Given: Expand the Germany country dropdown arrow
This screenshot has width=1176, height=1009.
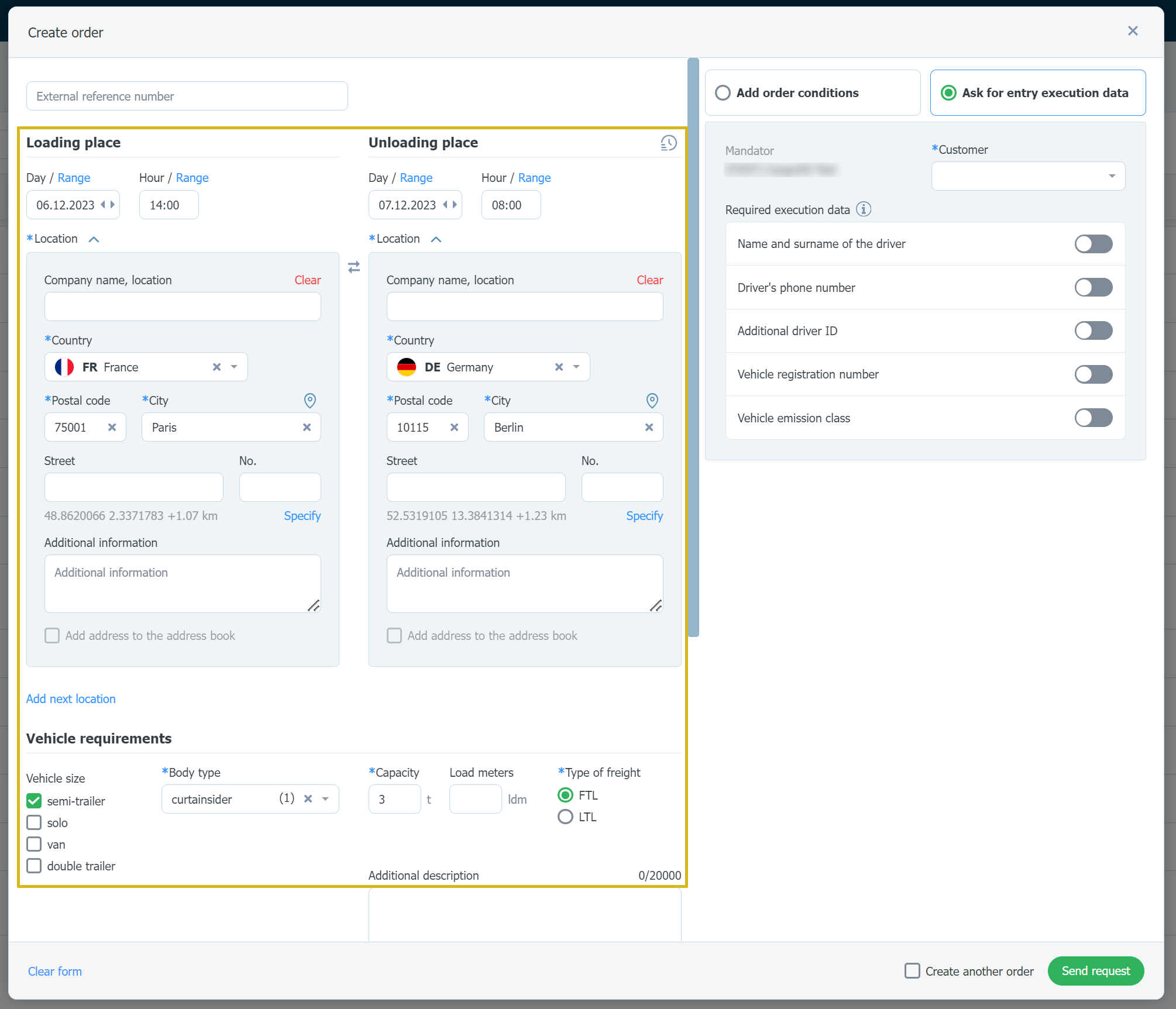Looking at the screenshot, I should coord(576,367).
